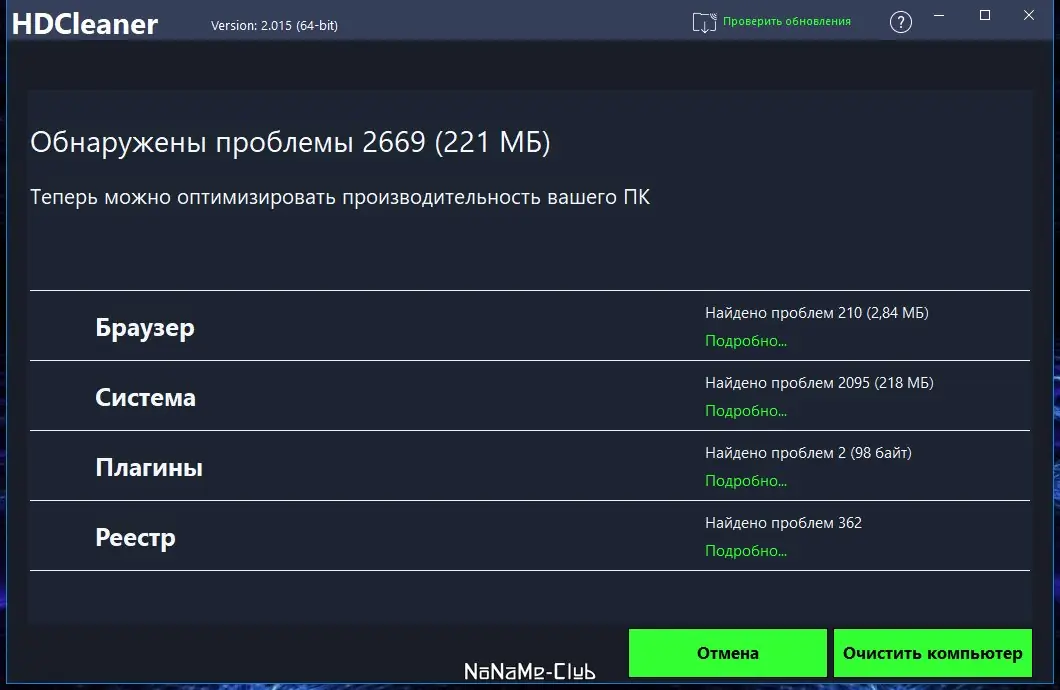Click the text Найдено проблем 362
This screenshot has height=690, width=1060.
(784, 522)
